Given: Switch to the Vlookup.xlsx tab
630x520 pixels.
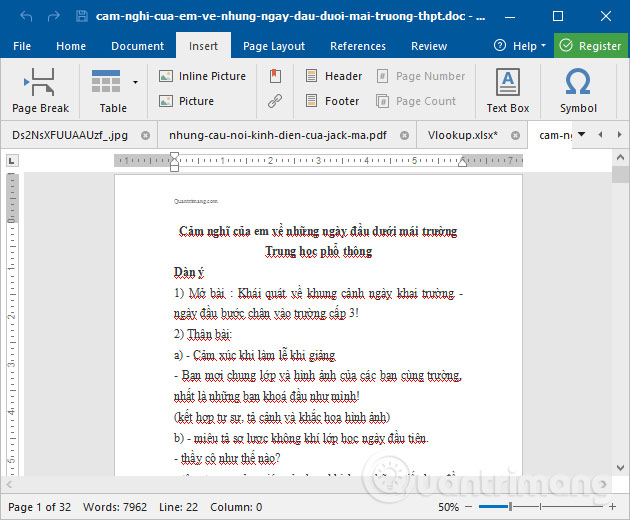Looking at the screenshot, I should [462, 135].
